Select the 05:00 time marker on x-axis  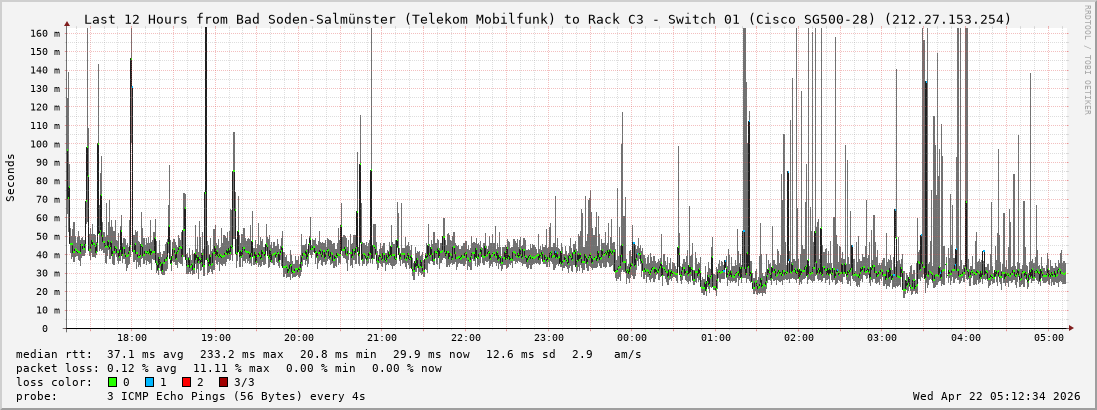click(x=1049, y=339)
